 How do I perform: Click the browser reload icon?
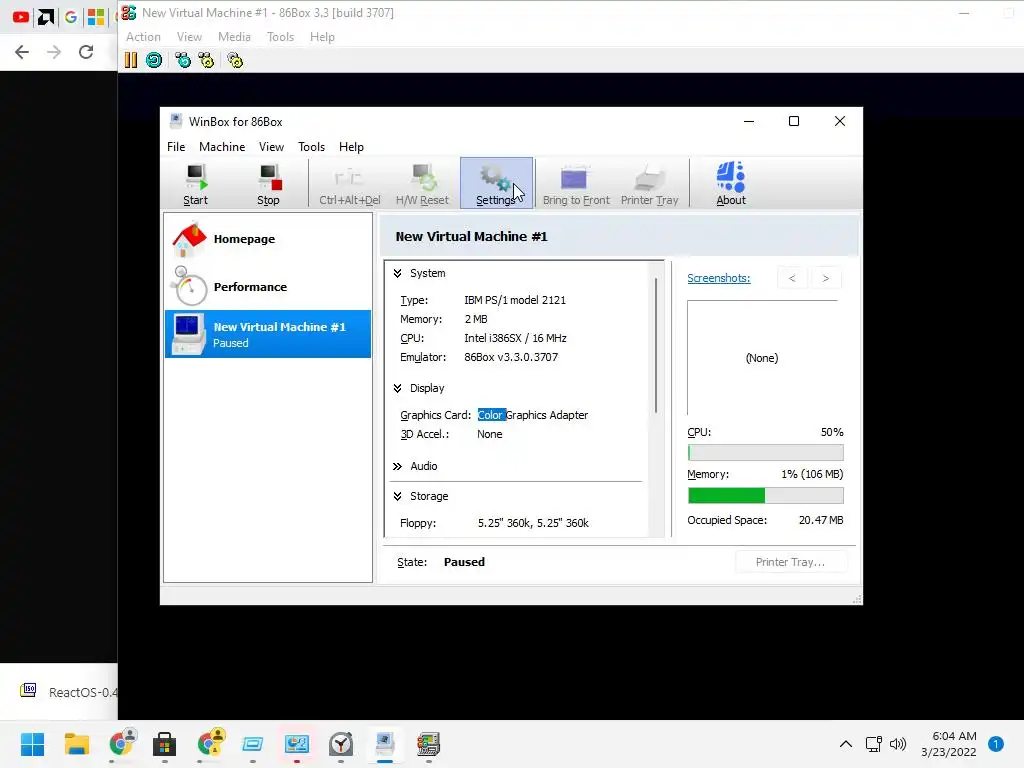pos(86,52)
